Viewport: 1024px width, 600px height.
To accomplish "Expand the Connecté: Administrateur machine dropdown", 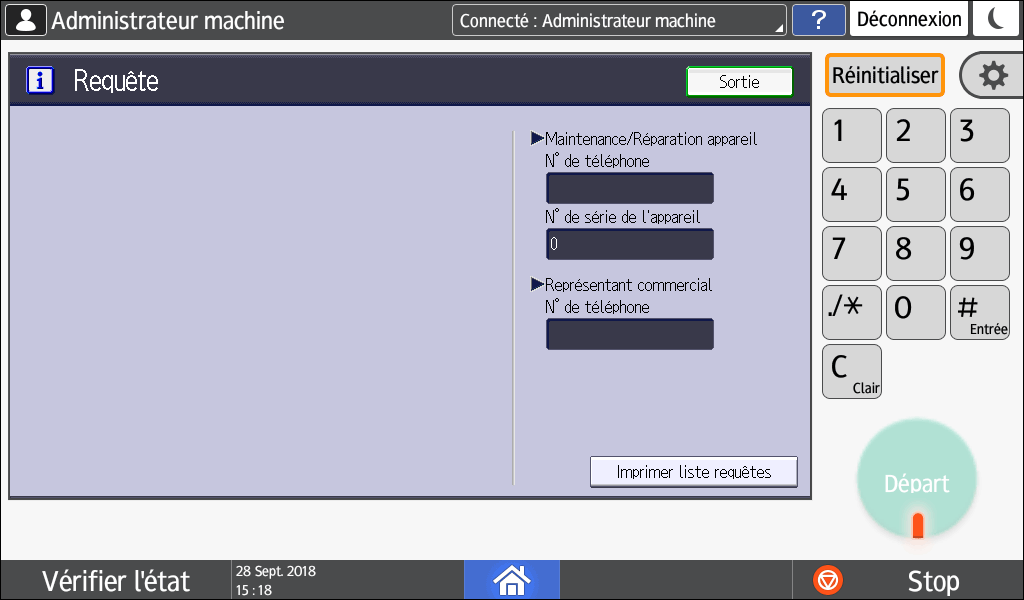I will tap(619, 20).
